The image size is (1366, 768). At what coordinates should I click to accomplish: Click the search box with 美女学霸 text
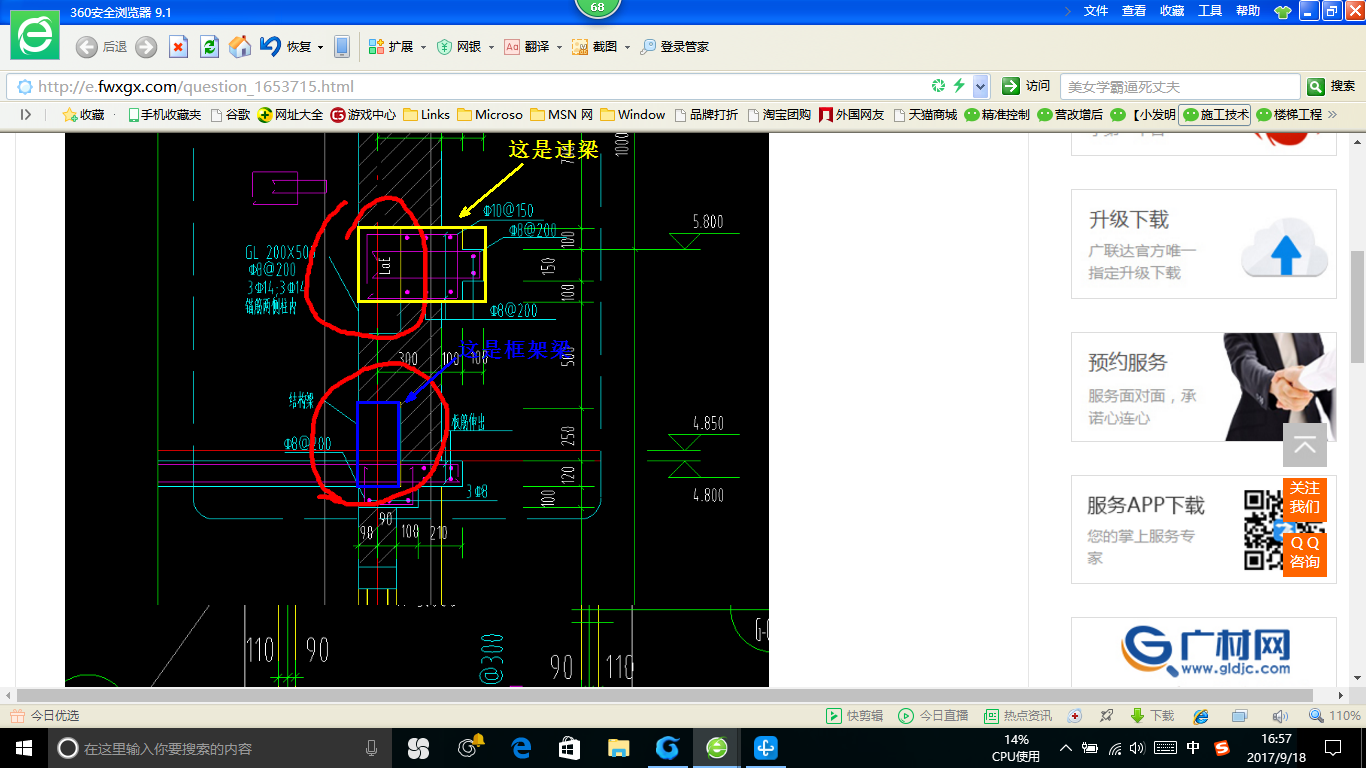point(1180,86)
